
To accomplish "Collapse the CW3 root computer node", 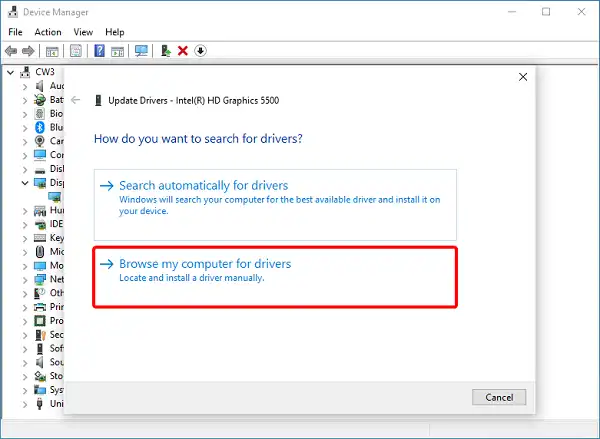I will (10, 72).
